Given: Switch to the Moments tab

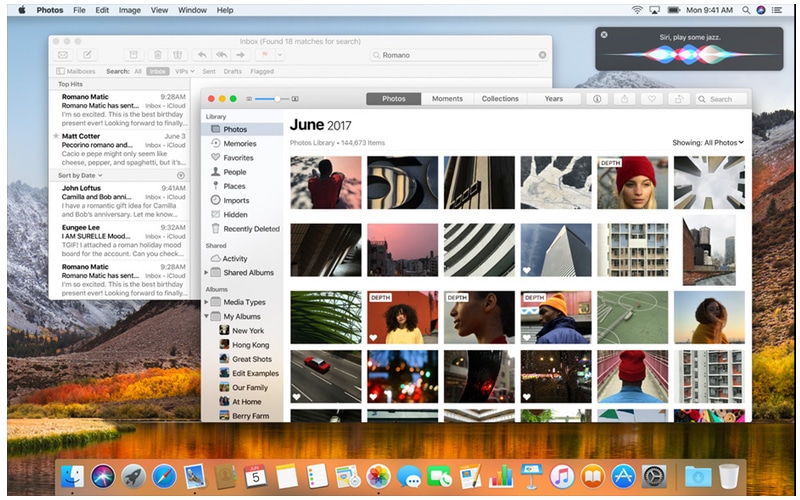Looking at the screenshot, I should (x=447, y=99).
